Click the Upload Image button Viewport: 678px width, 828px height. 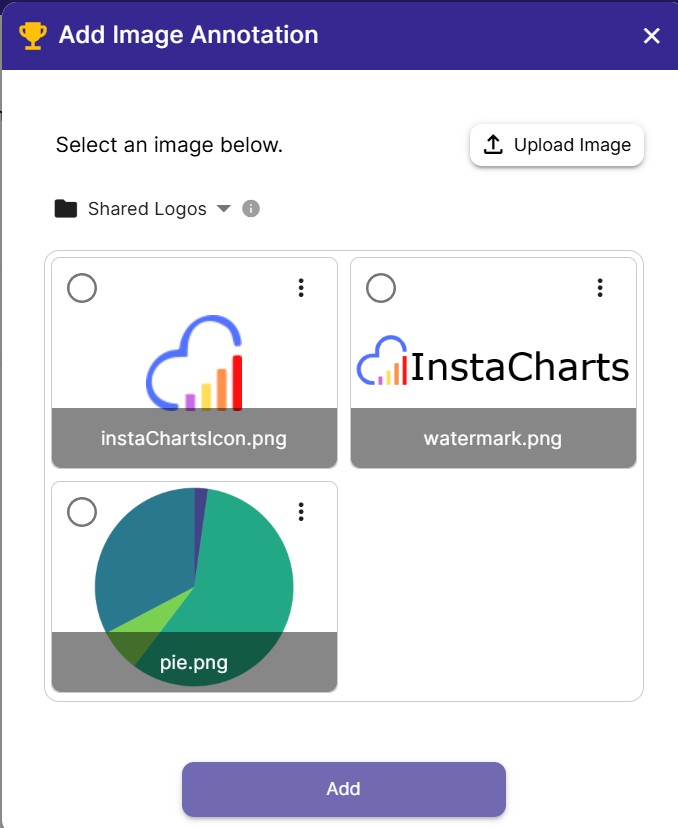(x=556, y=144)
